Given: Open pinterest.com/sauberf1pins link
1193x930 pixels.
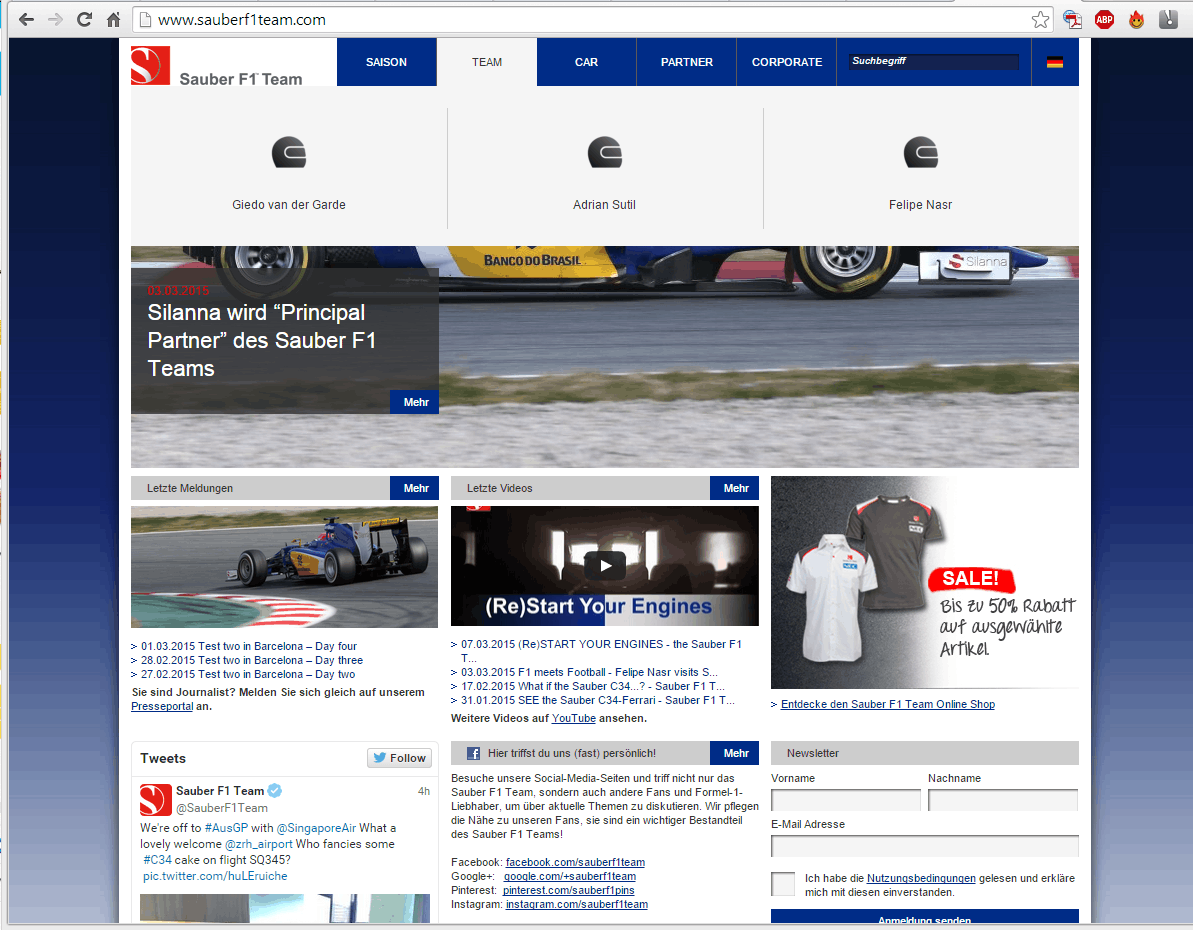Looking at the screenshot, I should [x=568, y=890].
